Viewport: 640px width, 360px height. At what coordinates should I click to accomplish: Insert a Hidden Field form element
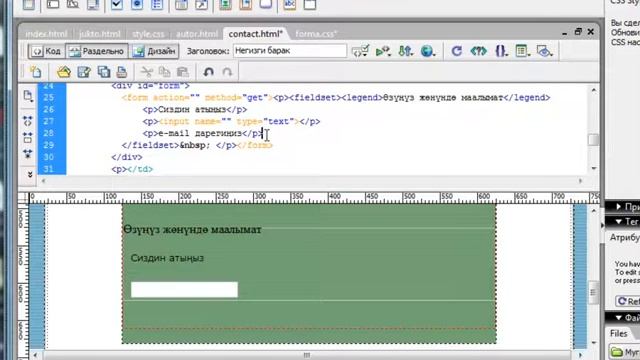coord(73,4)
